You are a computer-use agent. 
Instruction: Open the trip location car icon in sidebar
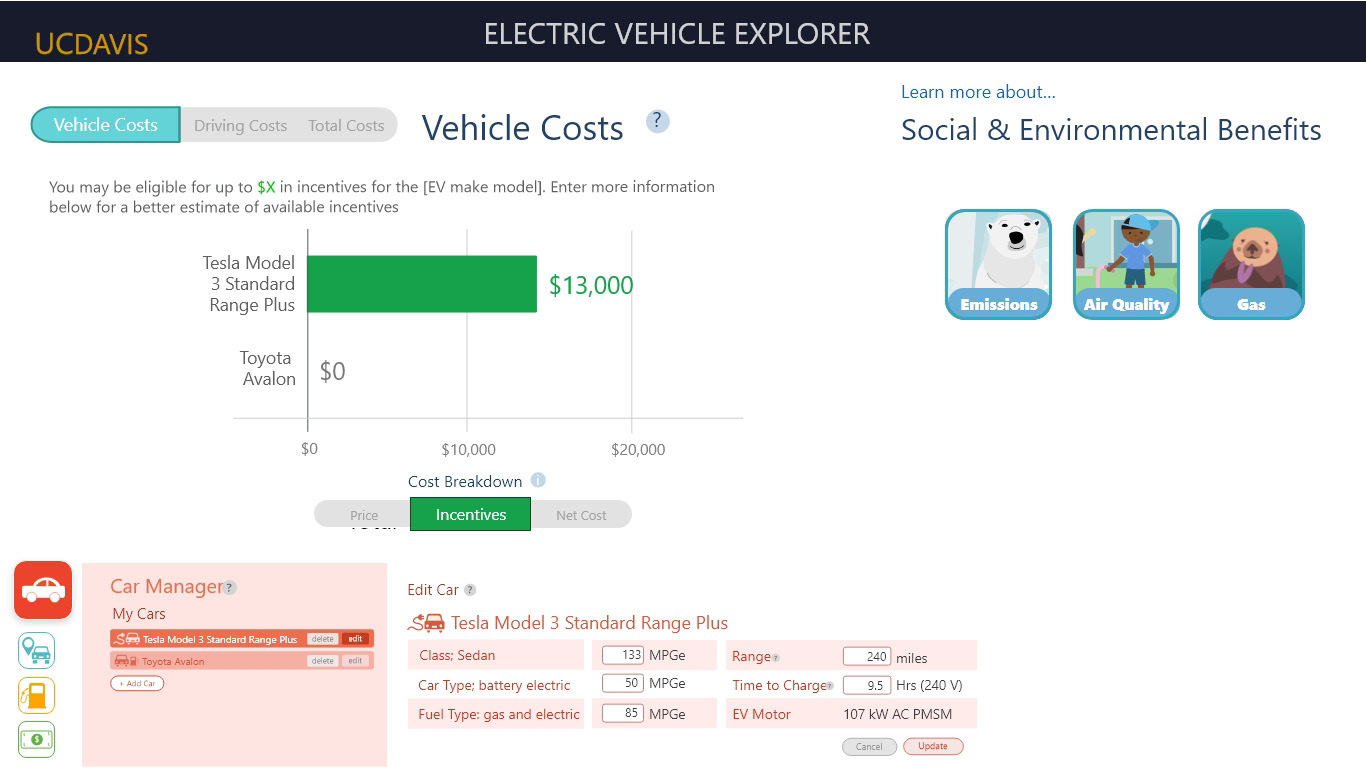[36, 651]
